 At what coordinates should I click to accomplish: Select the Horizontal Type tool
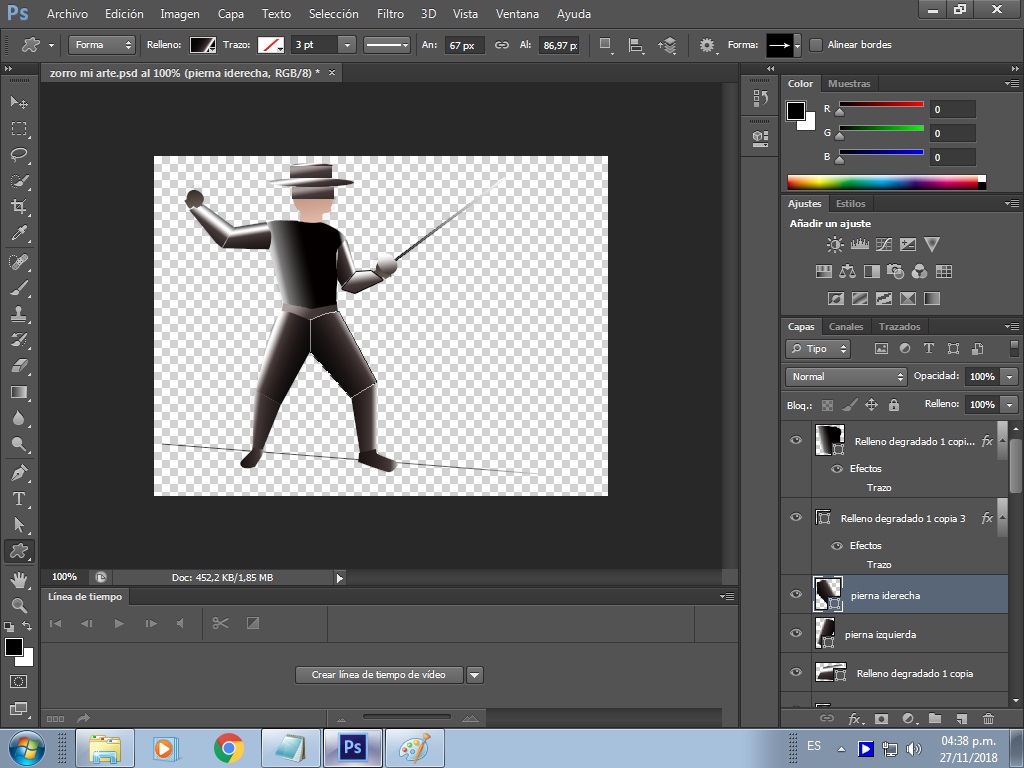(19, 499)
